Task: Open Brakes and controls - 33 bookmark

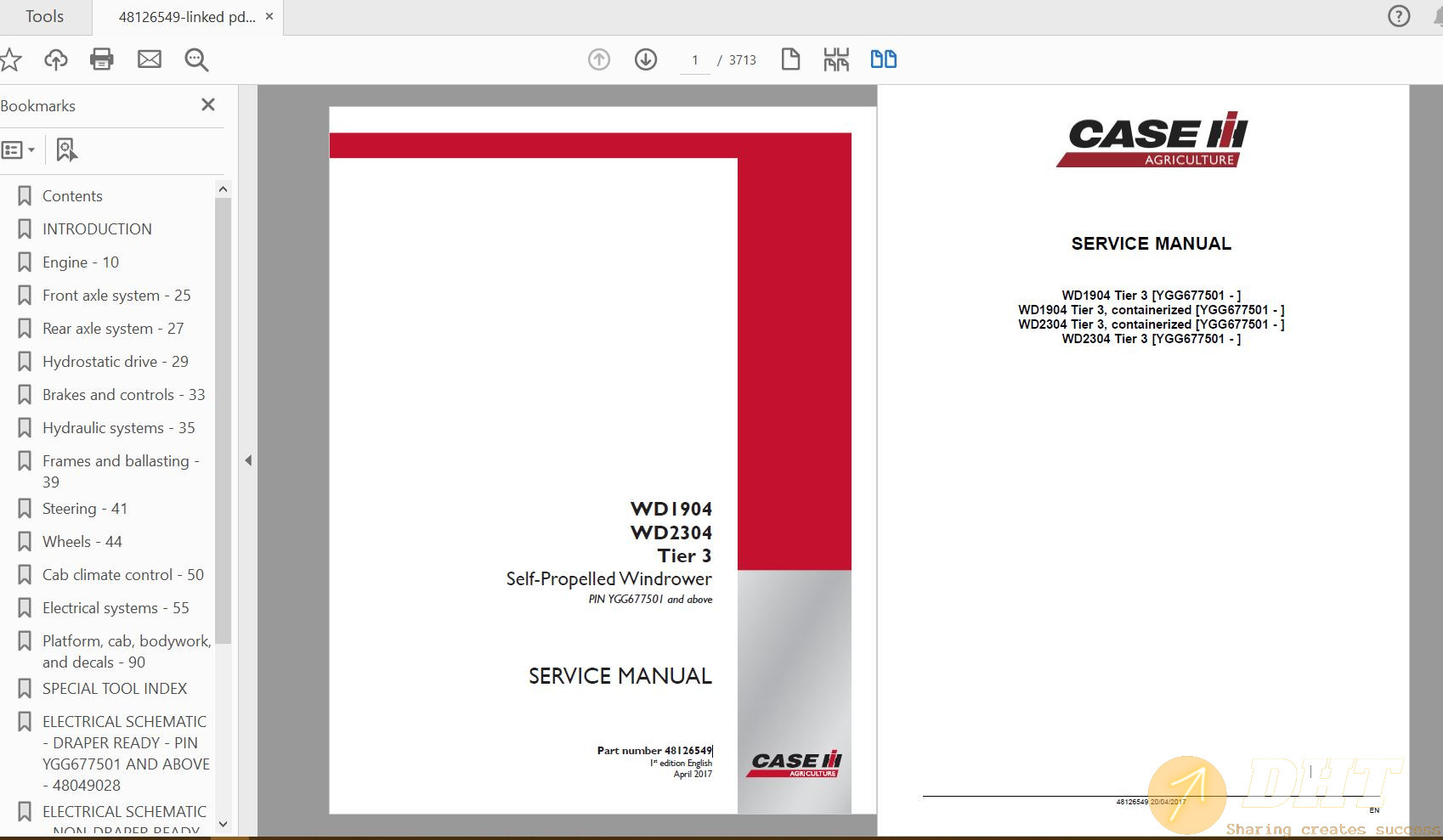Action: click(x=124, y=395)
